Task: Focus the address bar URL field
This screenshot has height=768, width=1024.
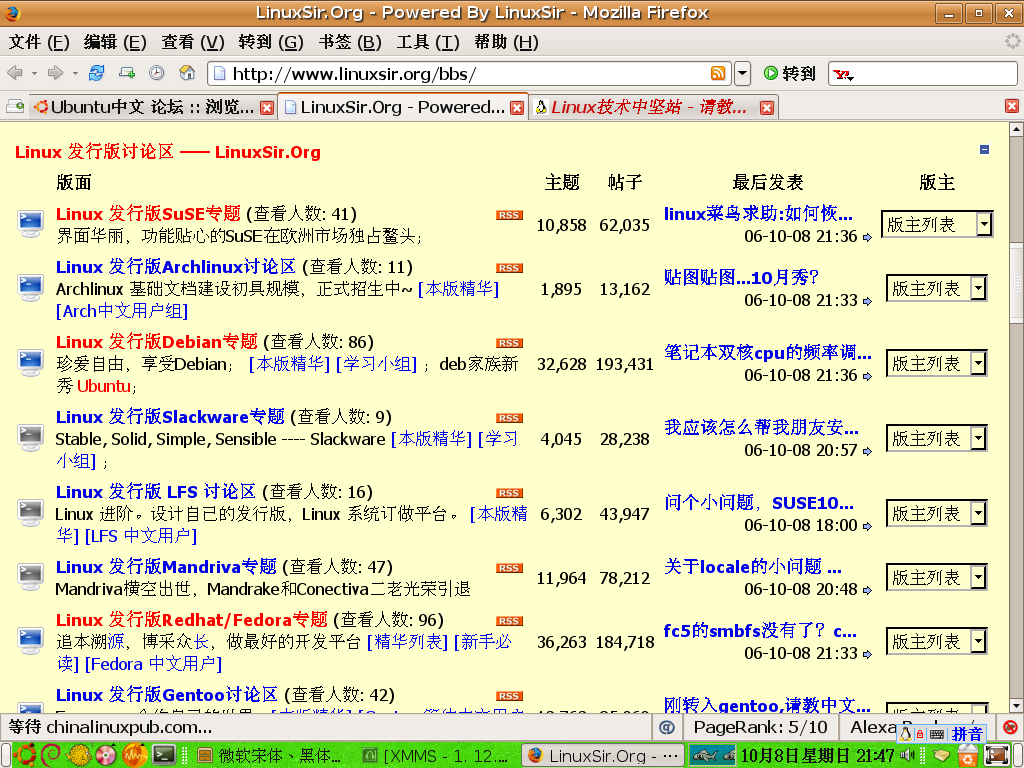Action: 467,74
